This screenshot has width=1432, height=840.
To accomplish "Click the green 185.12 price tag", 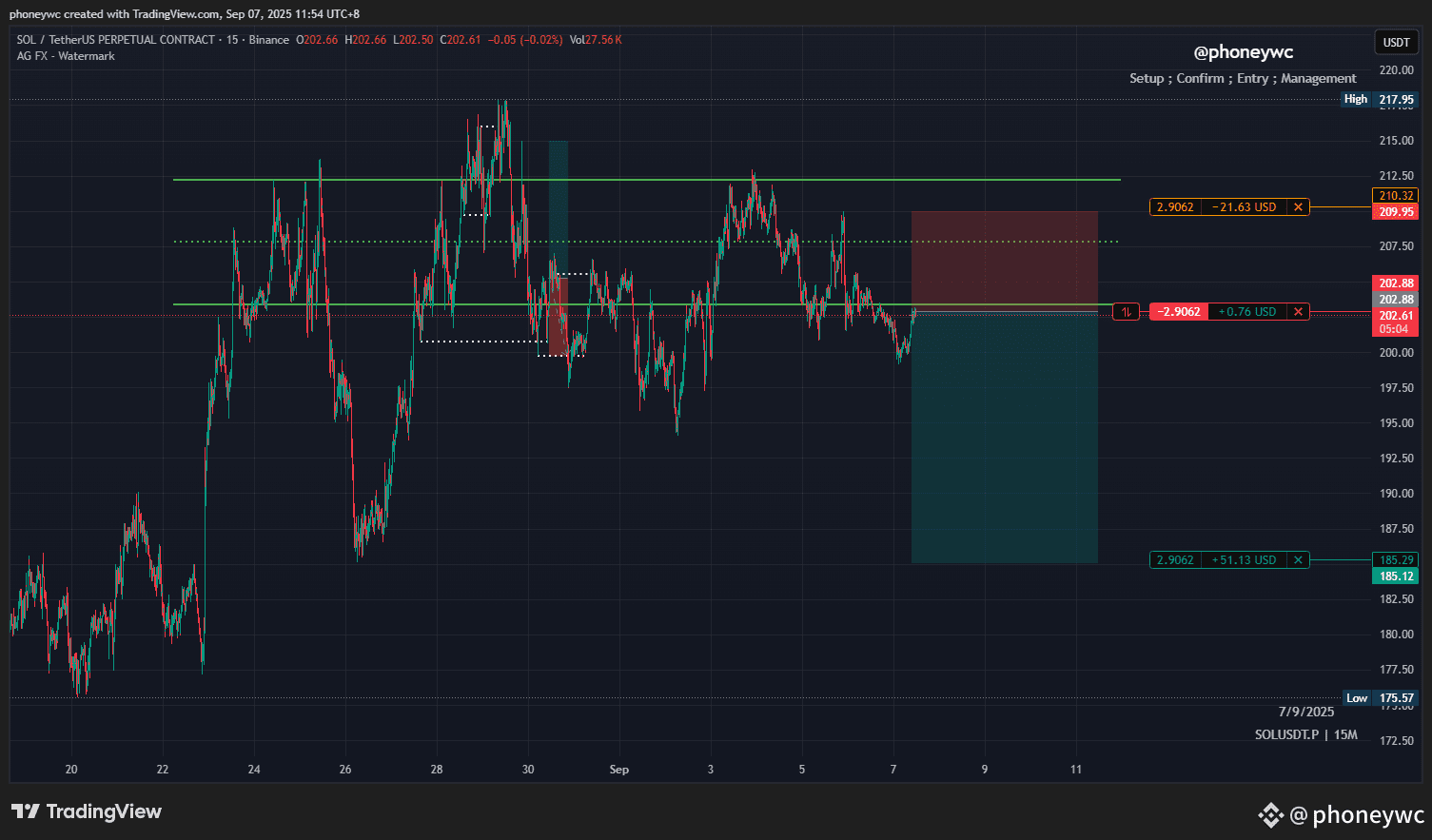I will click(x=1396, y=576).
